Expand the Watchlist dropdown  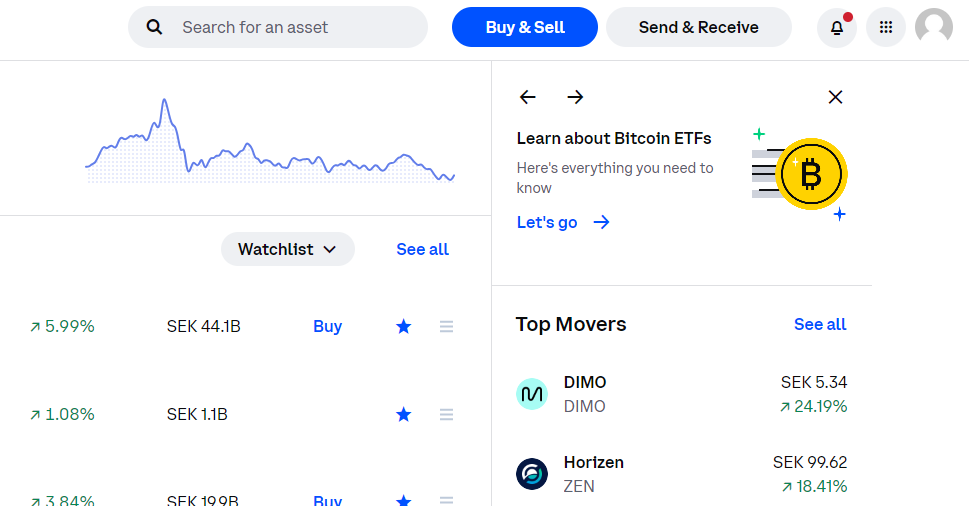coord(287,249)
